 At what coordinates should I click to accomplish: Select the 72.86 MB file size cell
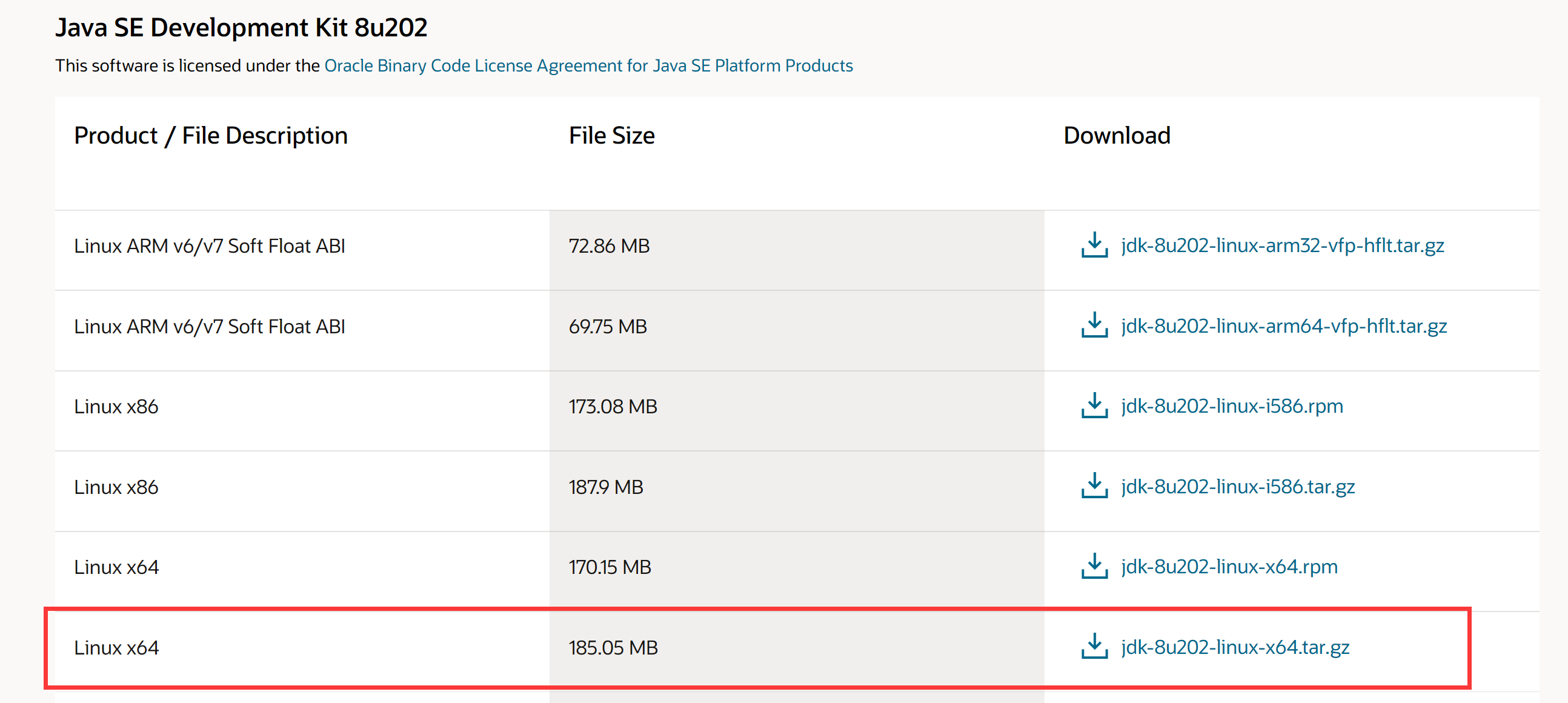(609, 246)
